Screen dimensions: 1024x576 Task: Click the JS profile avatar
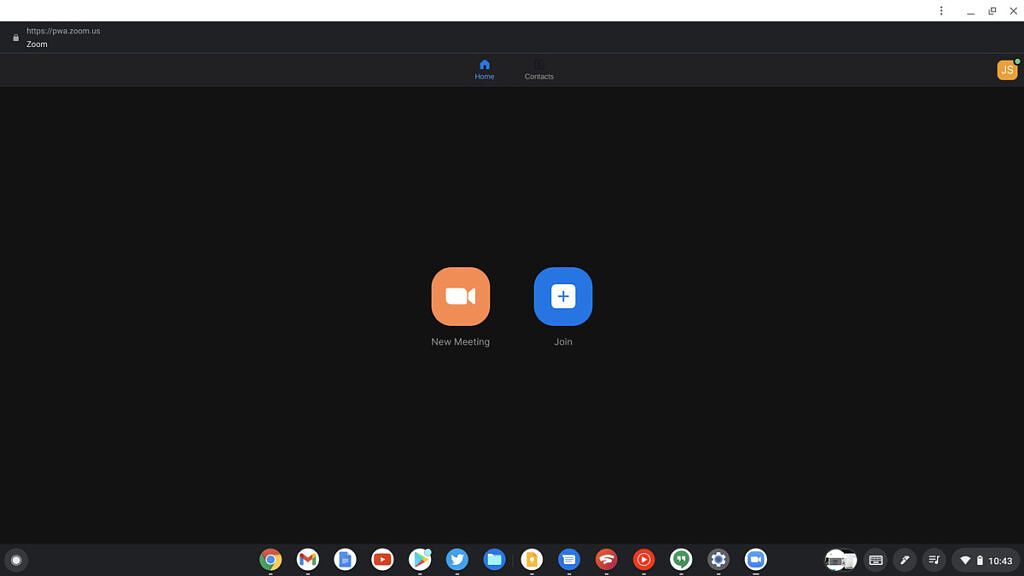[x=1007, y=70]
